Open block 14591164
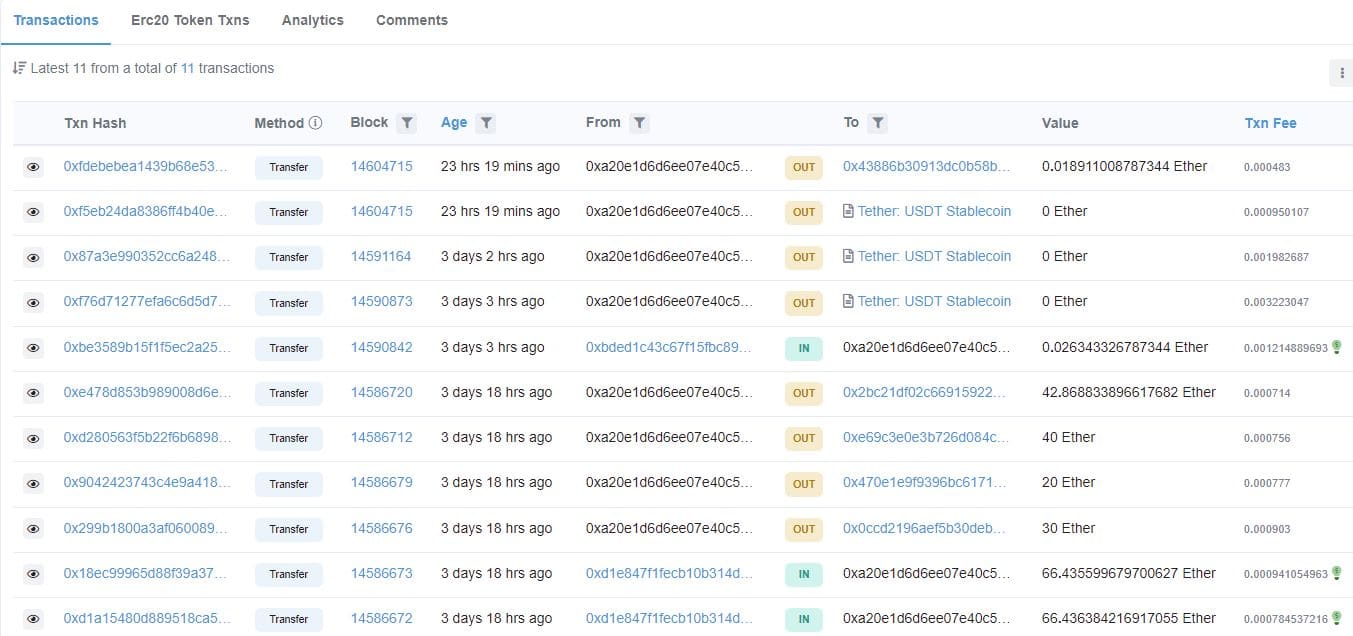The image size is (1353, 636). pyautogui.click(x=381, y=256)
